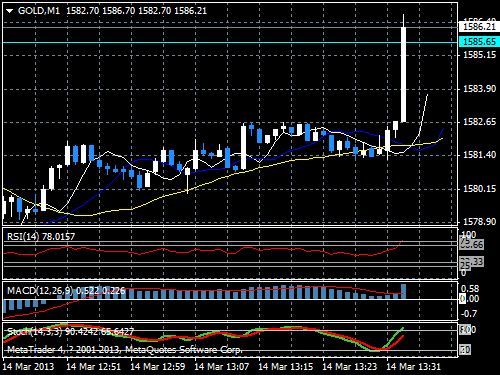Select the 14 Mar 13:15 time label
Image resolution: width=500 pixels, height=375 pixels.
pyautogui.click(x=286, y=367)
